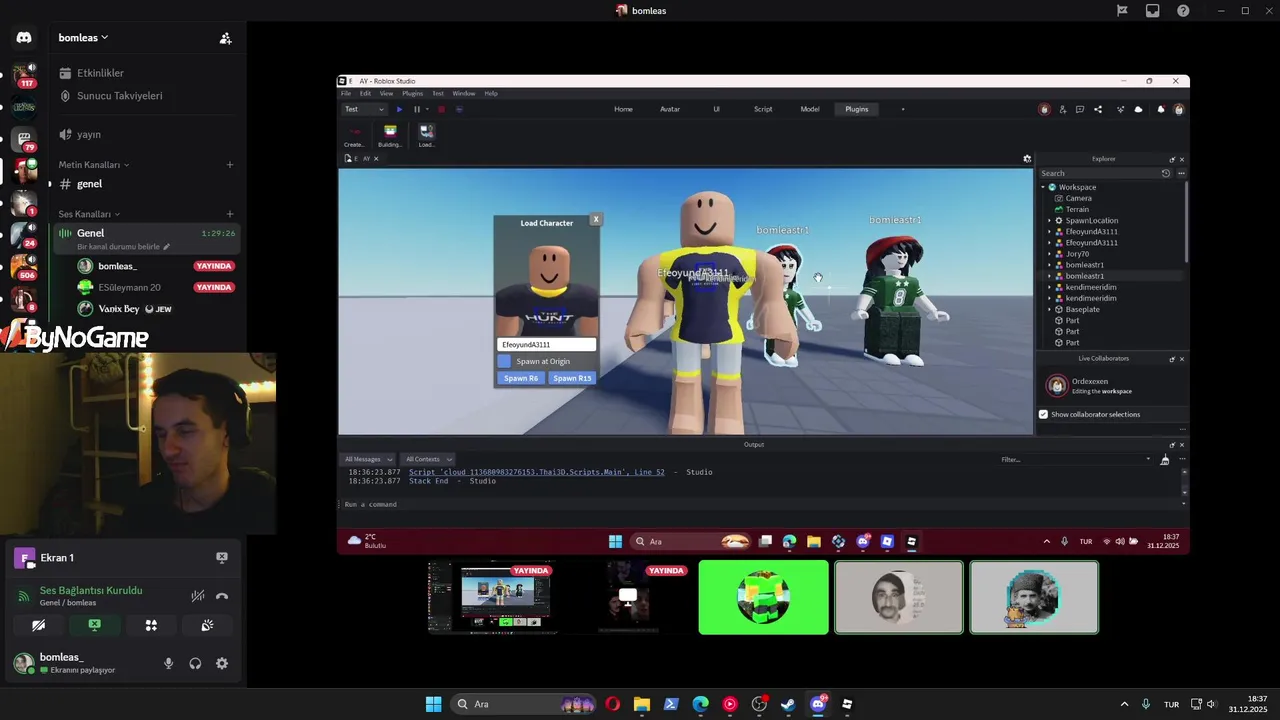Open the Building Tools plugin icon
1280x720 pixels.
[390, 135]
